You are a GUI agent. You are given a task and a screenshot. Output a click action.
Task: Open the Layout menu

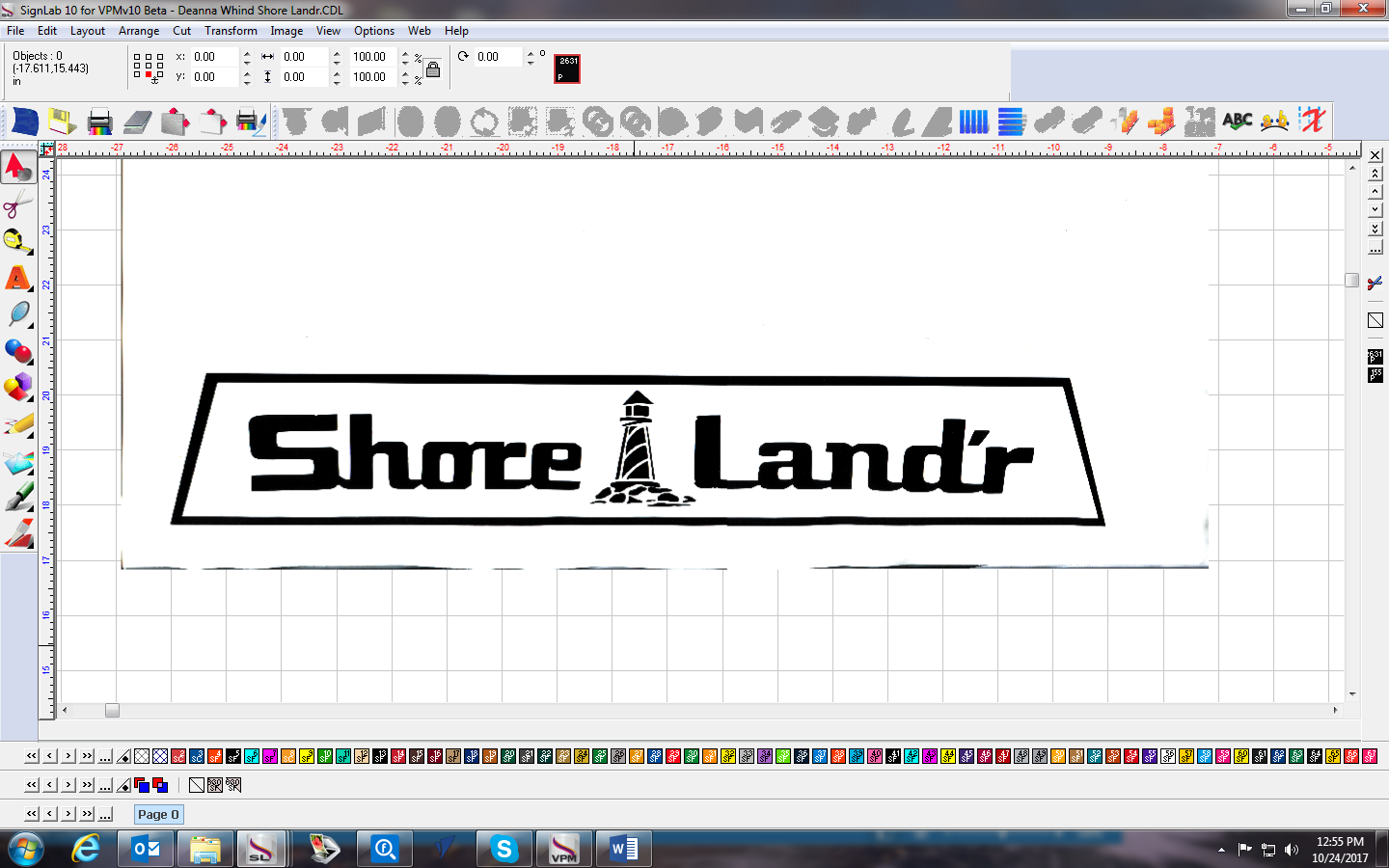click(x=88, y=31)
